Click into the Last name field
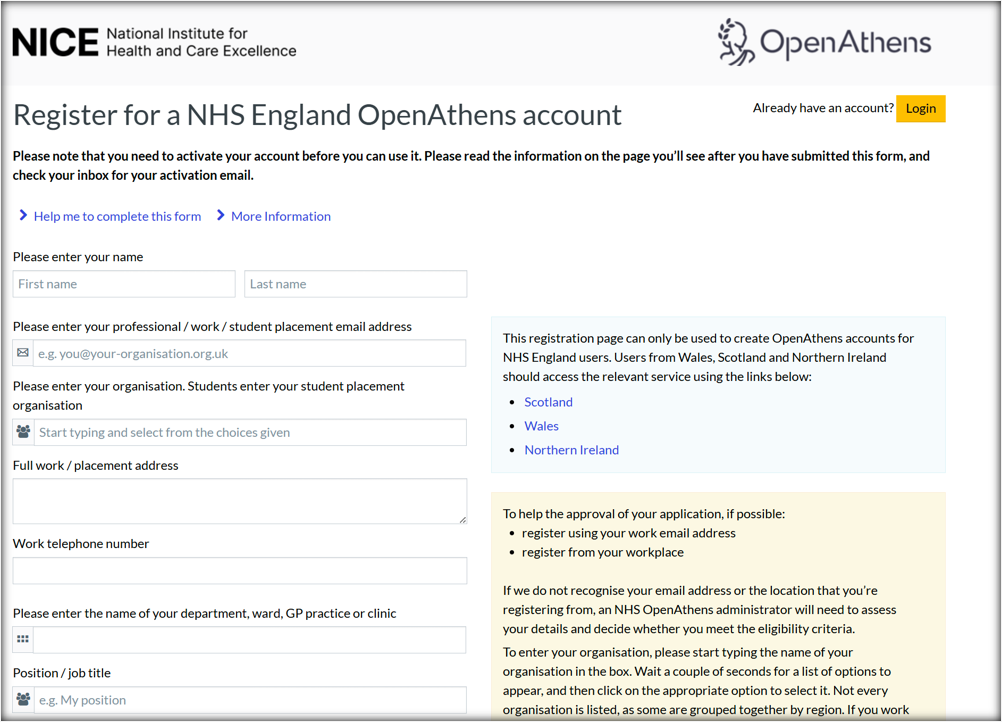This screenshot has width=1002, height=722. (x=355, y=284)
